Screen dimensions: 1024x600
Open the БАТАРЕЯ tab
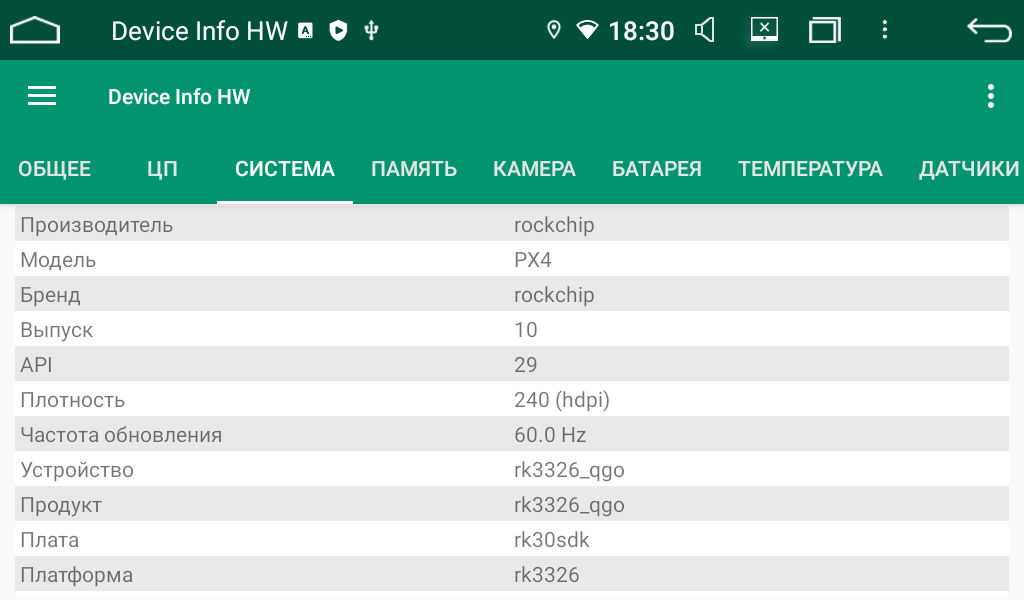657,169
